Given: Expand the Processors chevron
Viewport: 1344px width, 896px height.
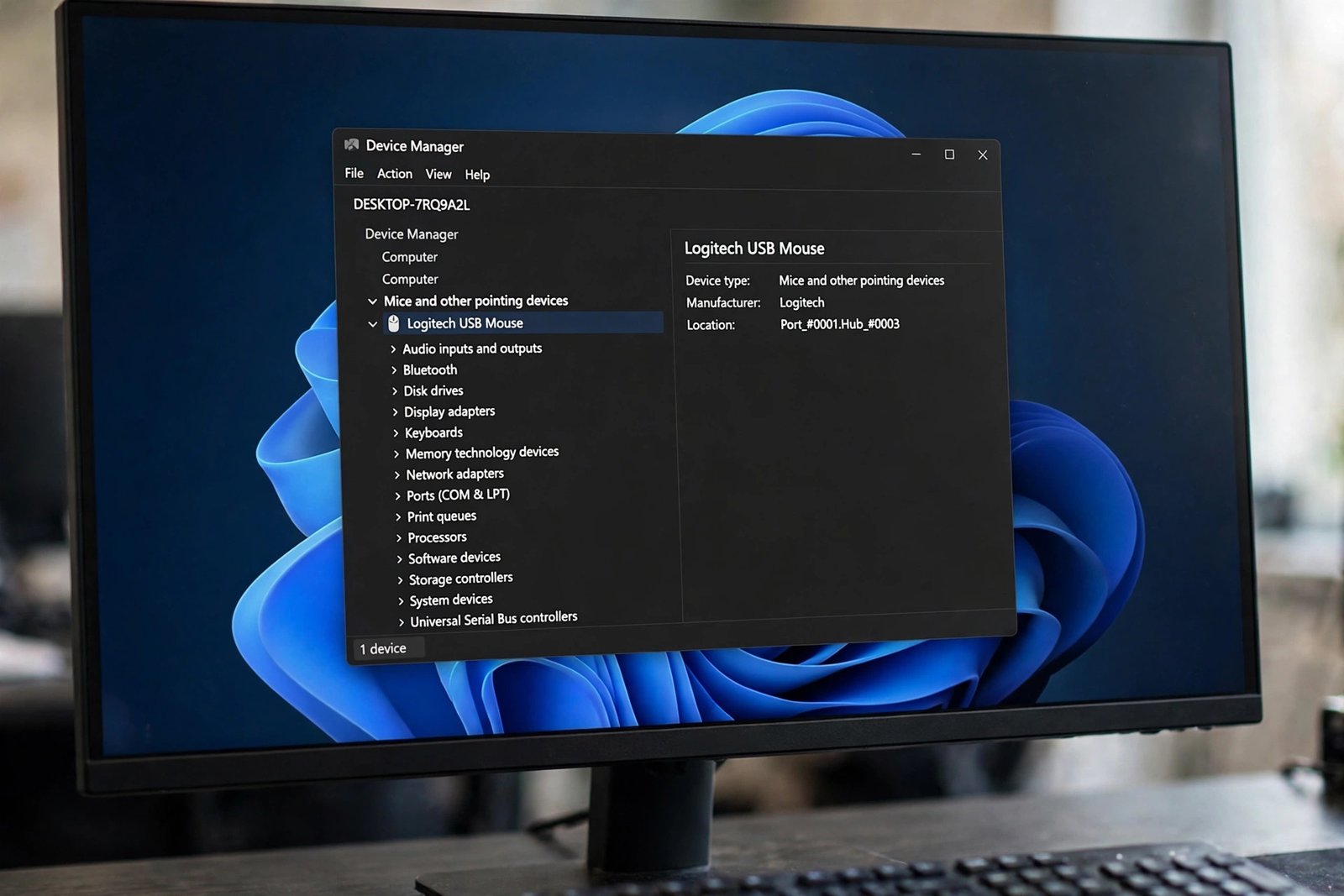Looking at the screenshot, I should click(399, 537).
